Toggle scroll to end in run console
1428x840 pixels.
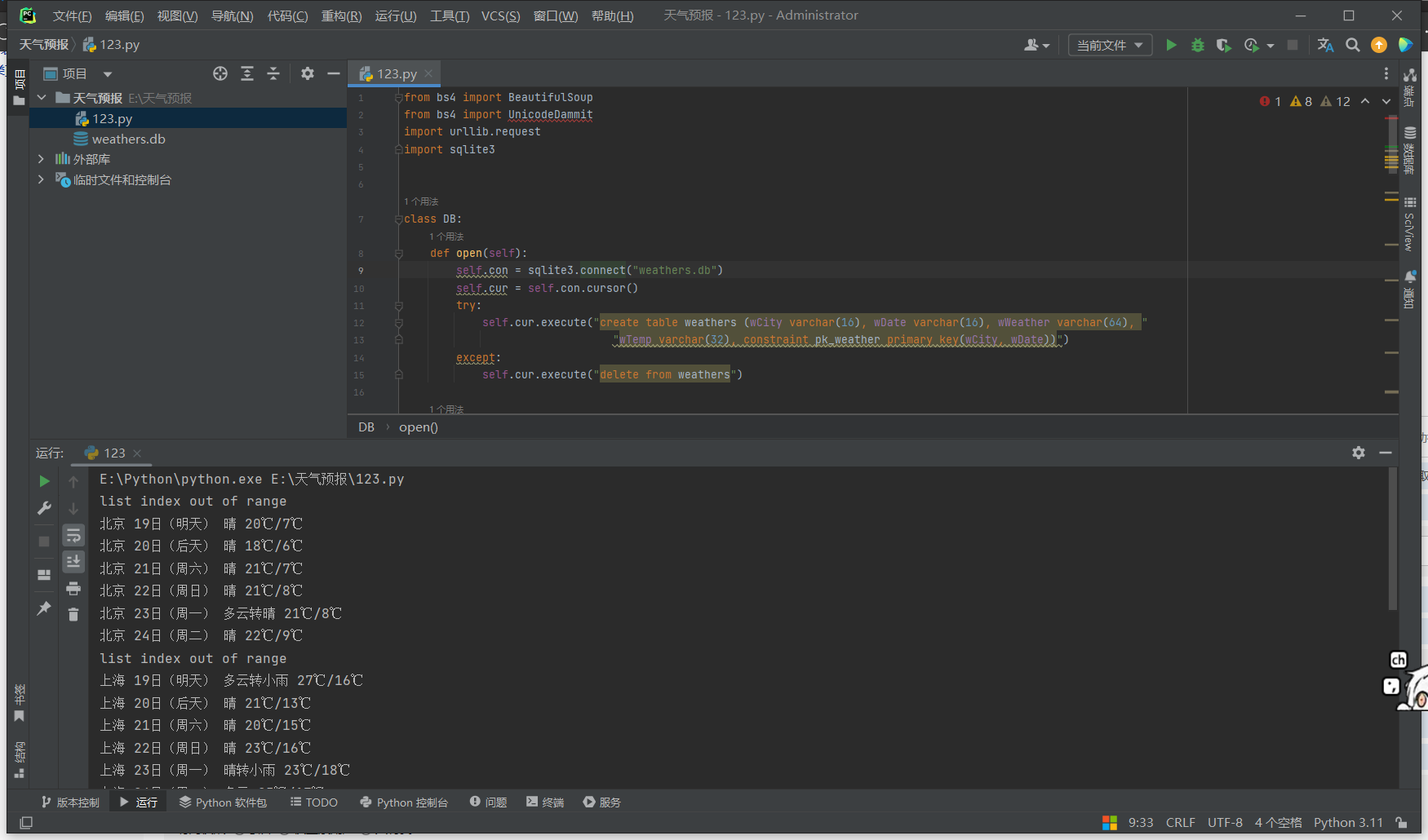(x=73, y=561)
